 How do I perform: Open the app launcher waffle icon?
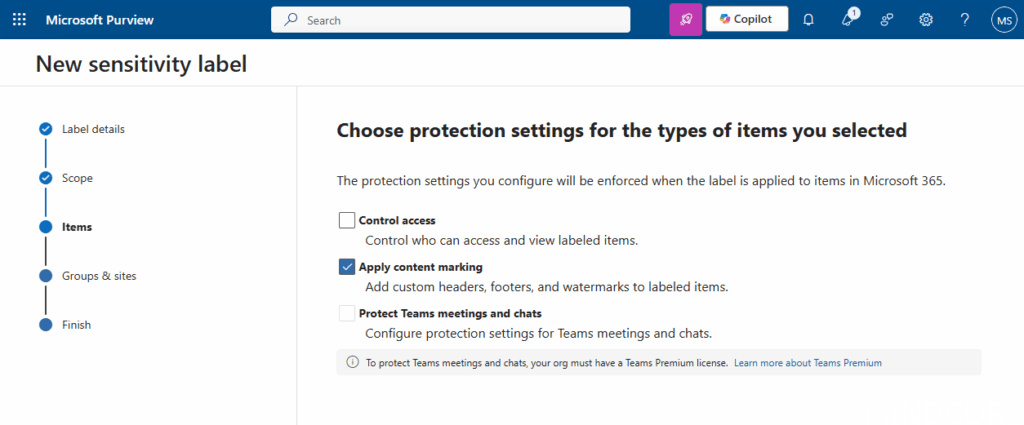(20, 19)
